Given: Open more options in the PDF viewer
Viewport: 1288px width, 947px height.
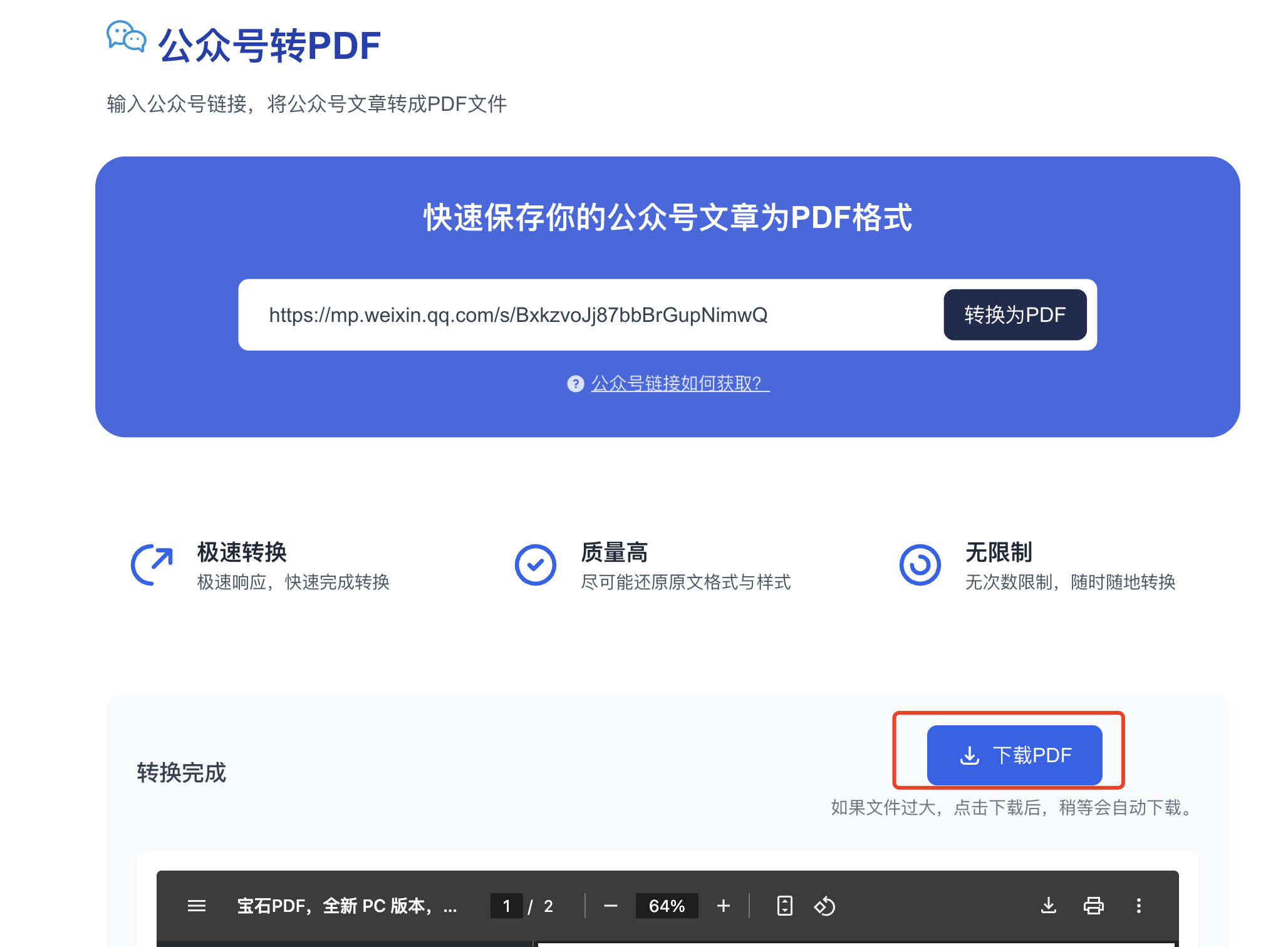Looking at the screenshot, I should click(x=1138, y=905).
